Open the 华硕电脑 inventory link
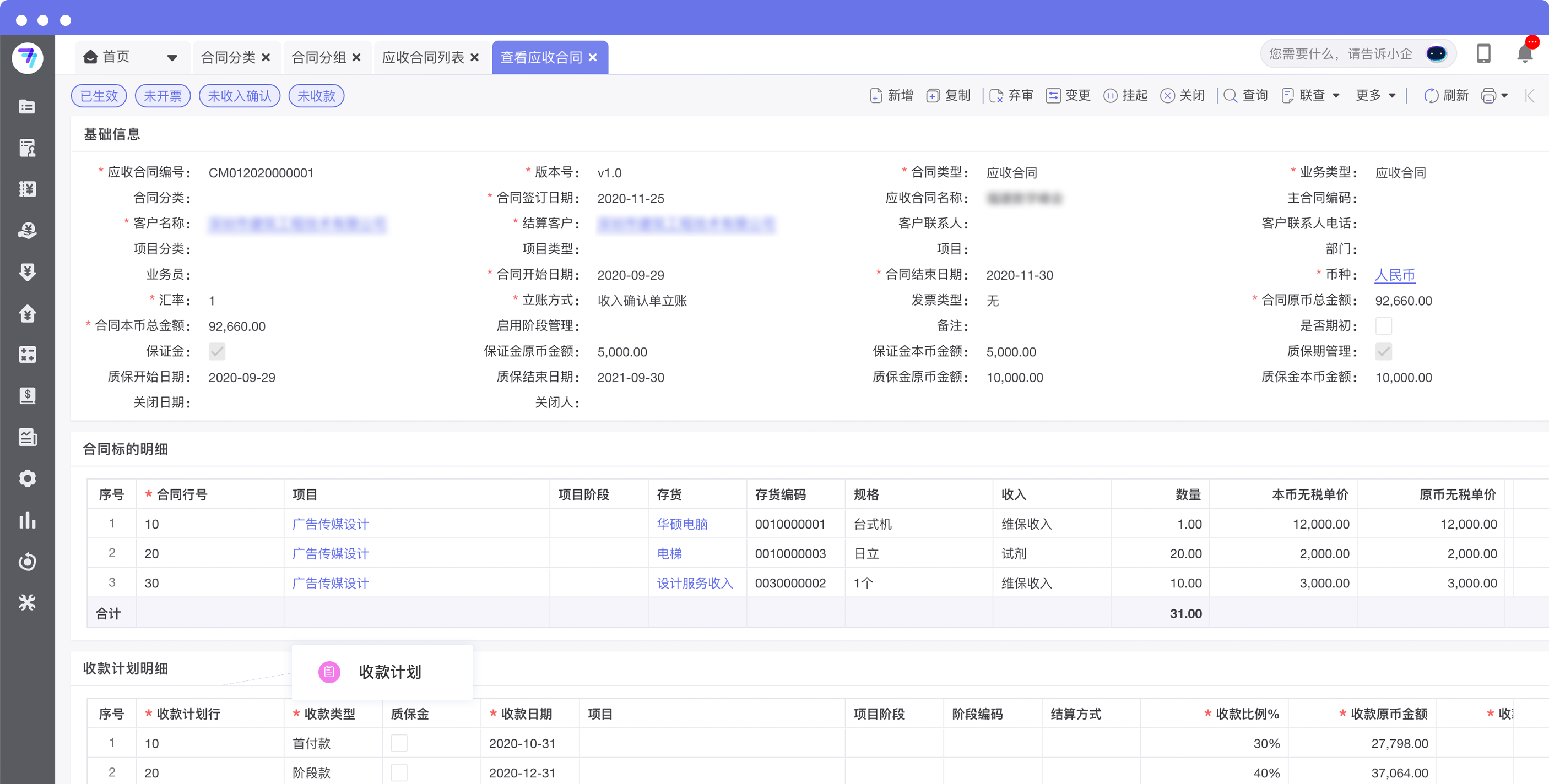The image size is (1549, 784). coord(682,524)
